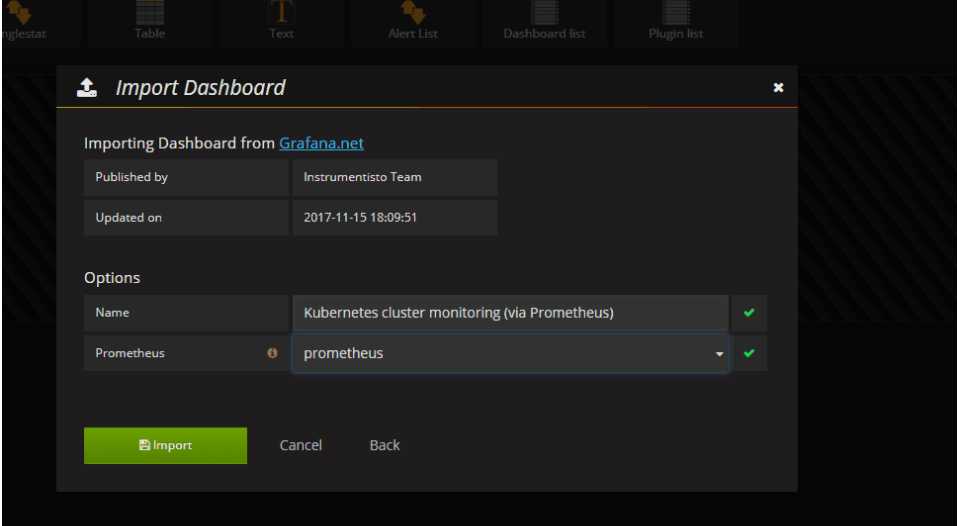
Task: Go Back to previous import step
Action: [384, 445]
